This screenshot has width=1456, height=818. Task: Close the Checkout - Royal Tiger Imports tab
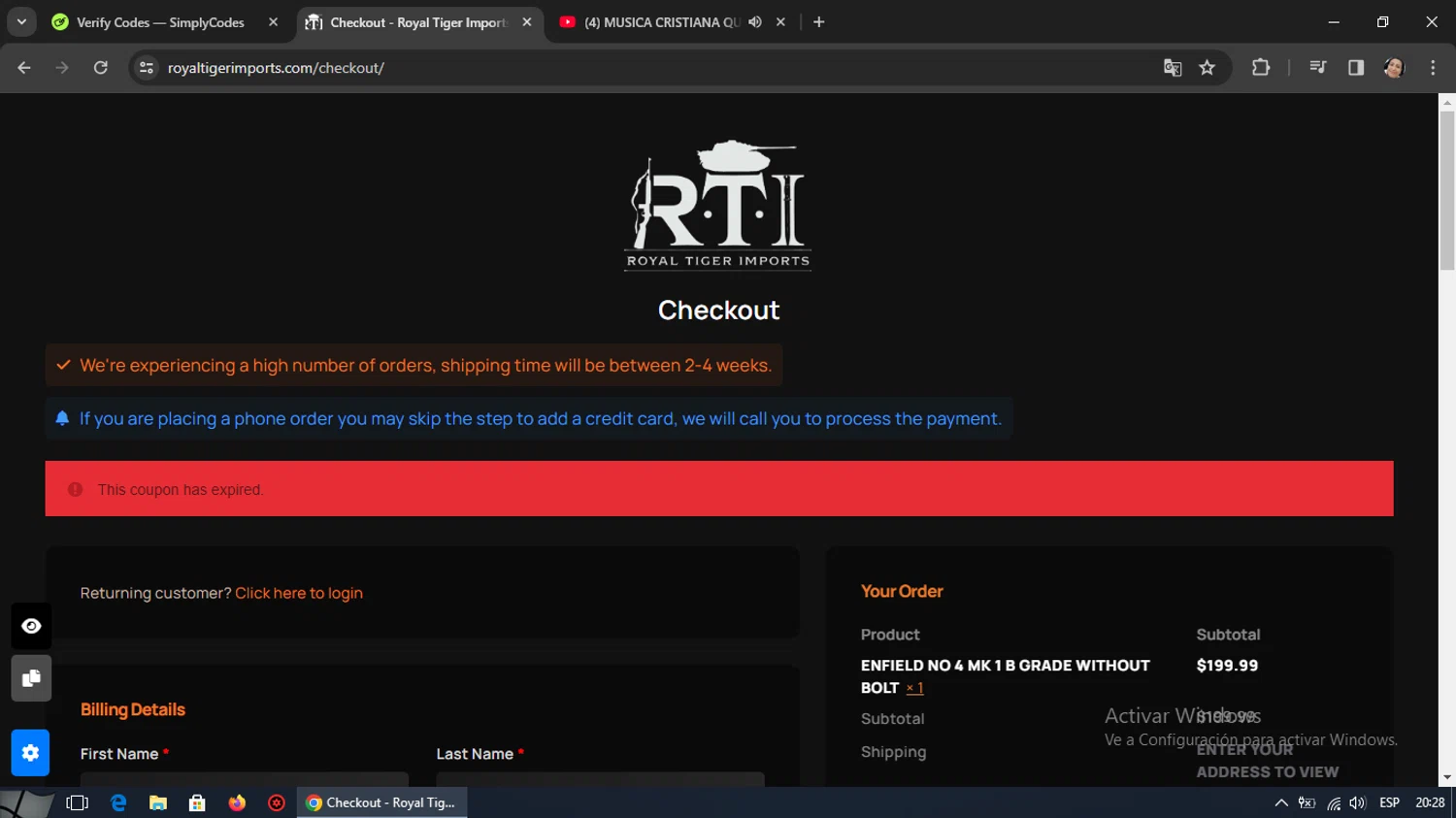pos(527,22)
